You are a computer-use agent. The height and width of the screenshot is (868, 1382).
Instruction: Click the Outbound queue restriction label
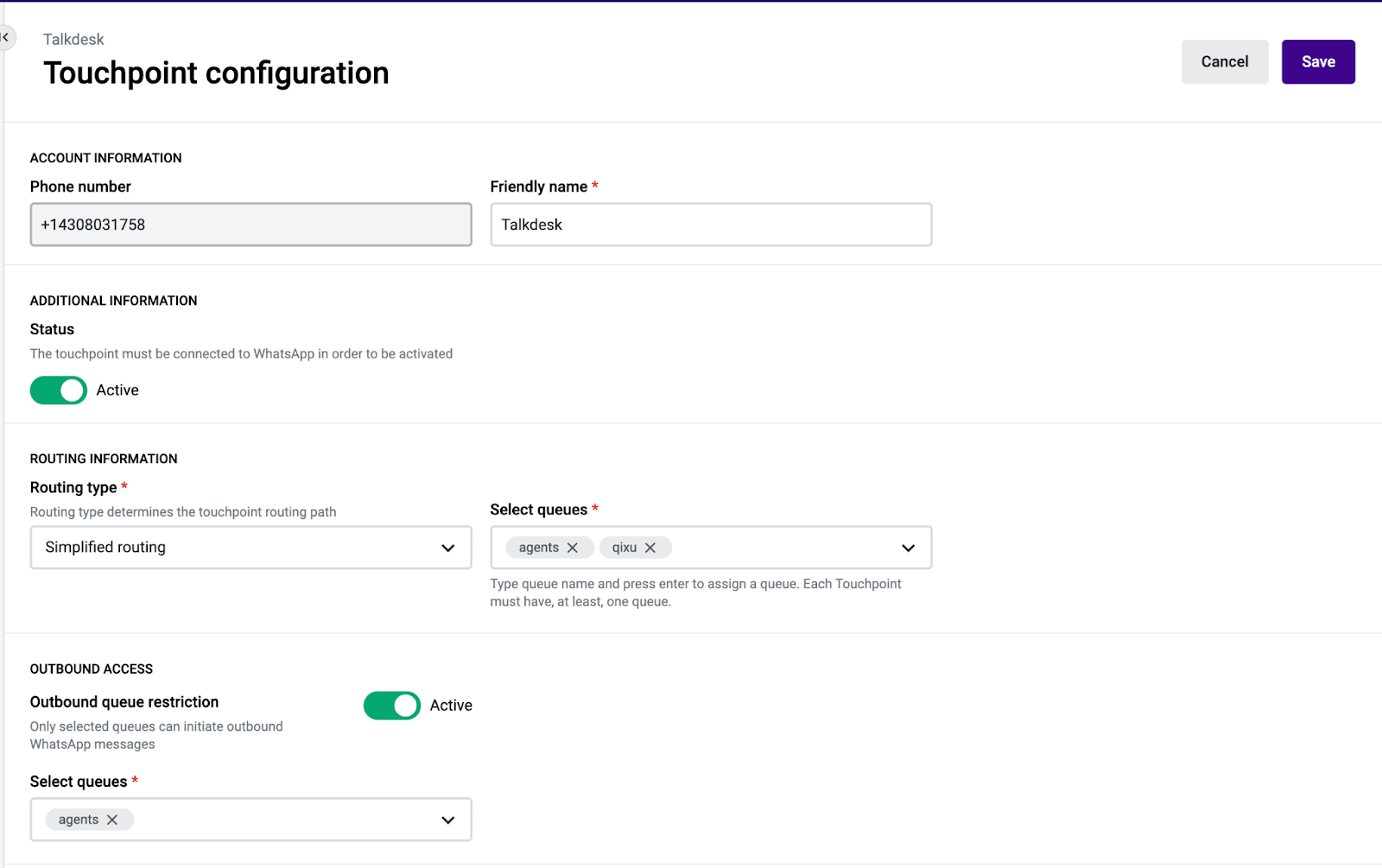coord(124,702)
